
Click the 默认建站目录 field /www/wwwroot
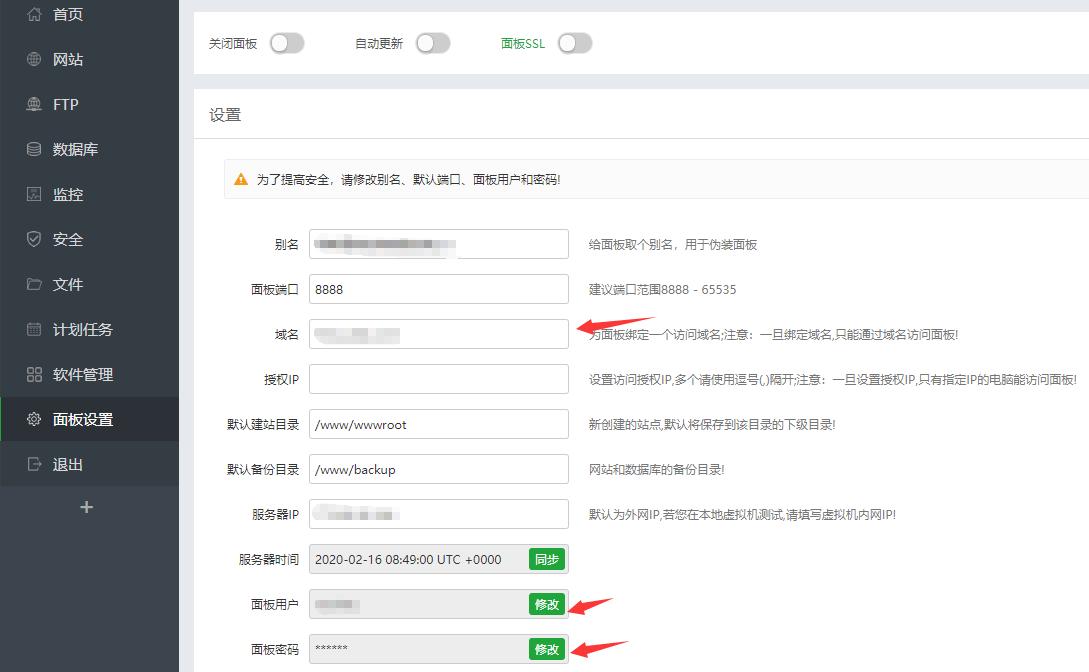coord(439,424)
